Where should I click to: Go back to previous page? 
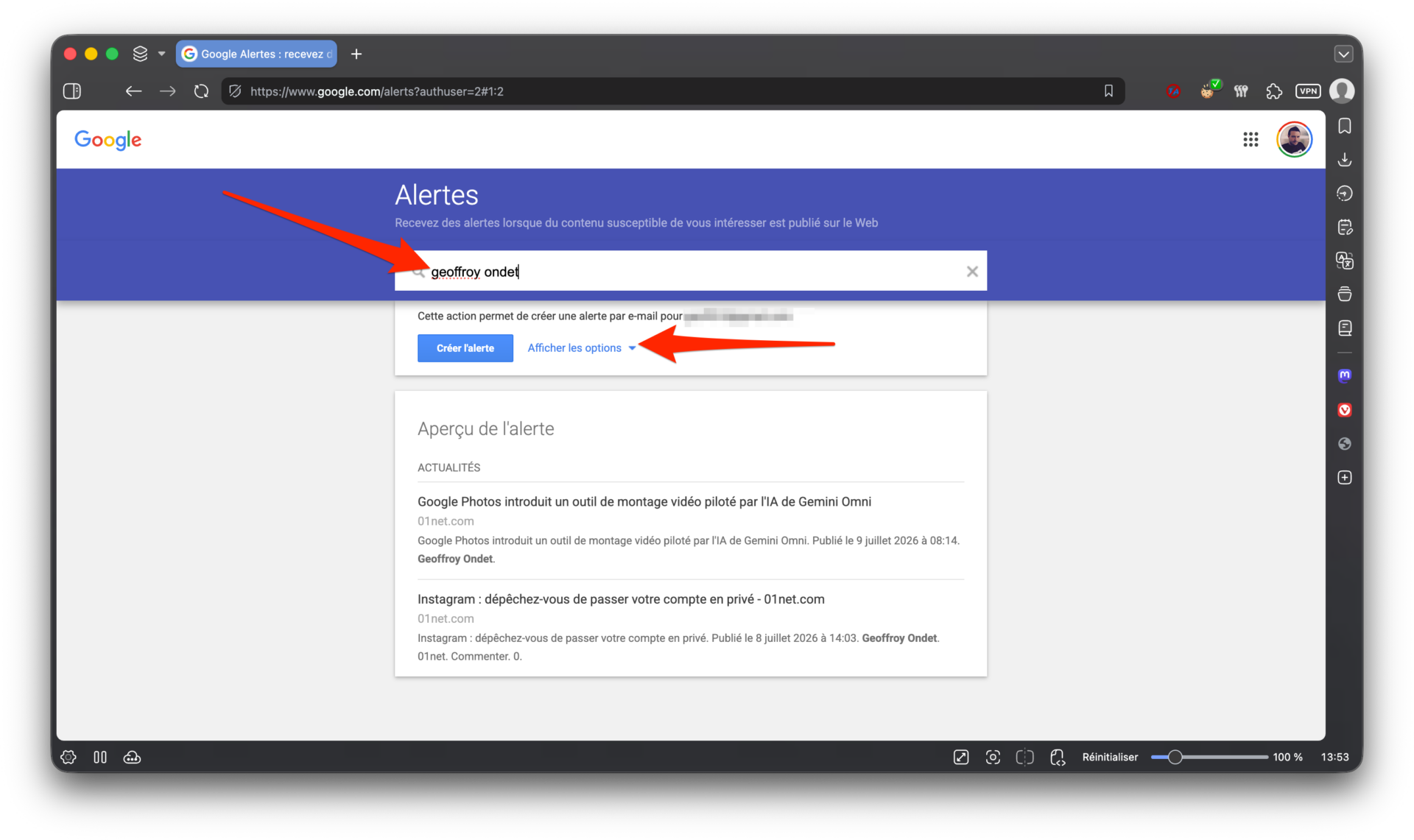pos(133,91)
